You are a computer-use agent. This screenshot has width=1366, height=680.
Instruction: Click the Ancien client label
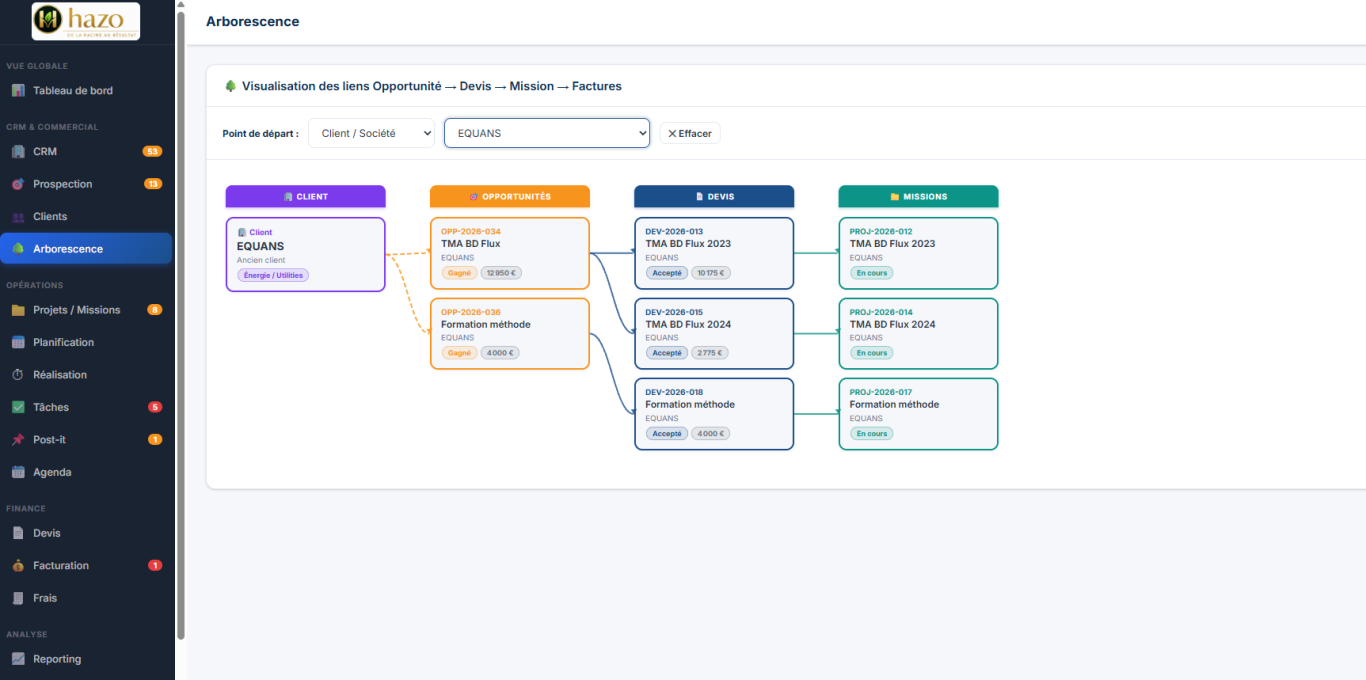tap(261, 260)
